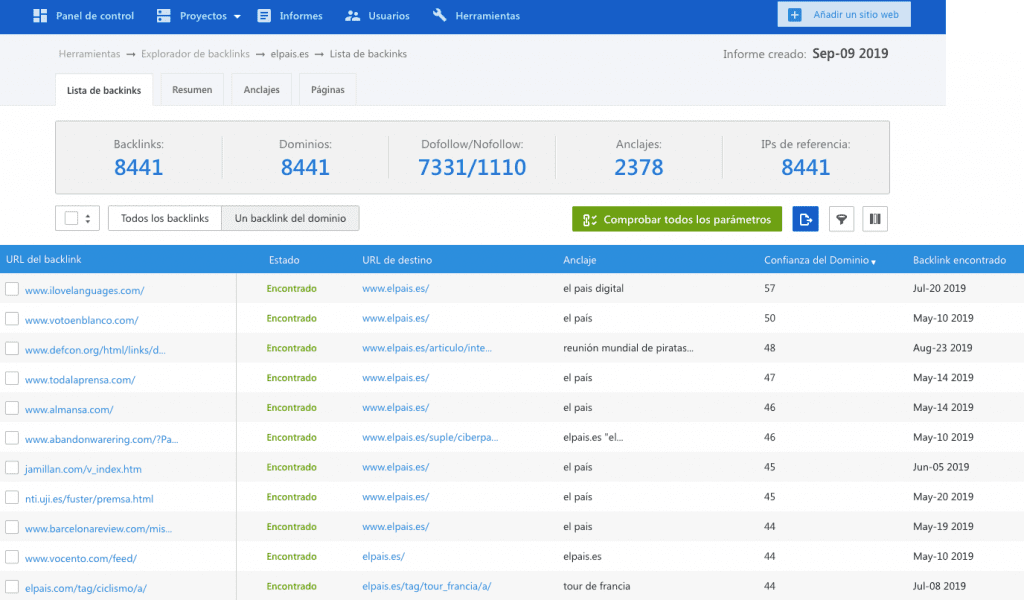Switch to the Páginas tab

pyautogui.click(x=328, y=89)
